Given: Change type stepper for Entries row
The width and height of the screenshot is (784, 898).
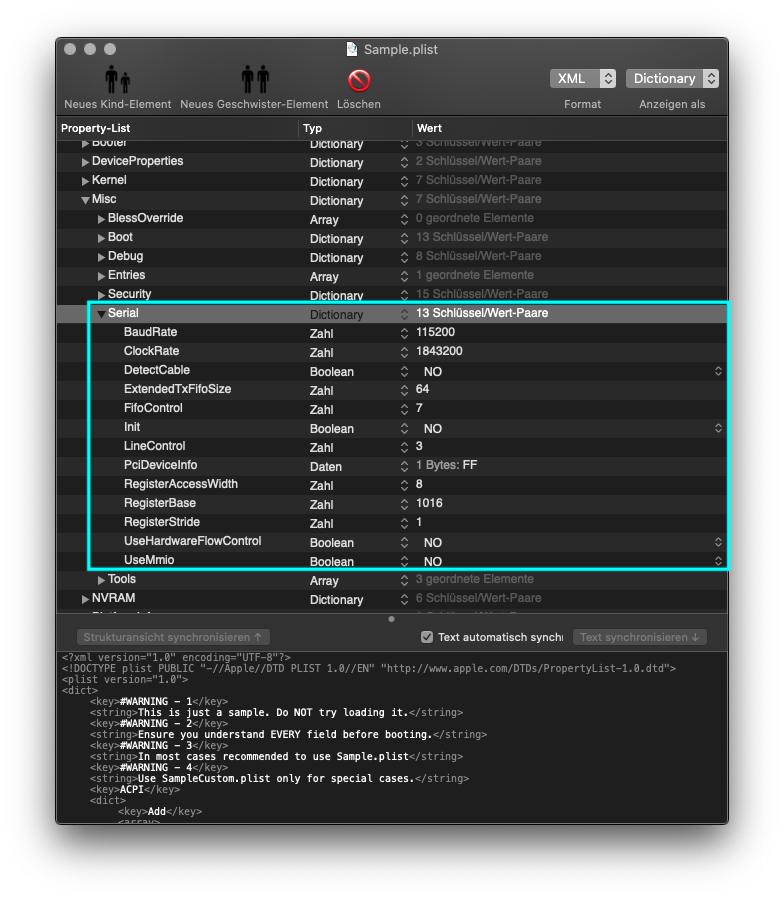Looking at the screenshot, I should point(404,276).
